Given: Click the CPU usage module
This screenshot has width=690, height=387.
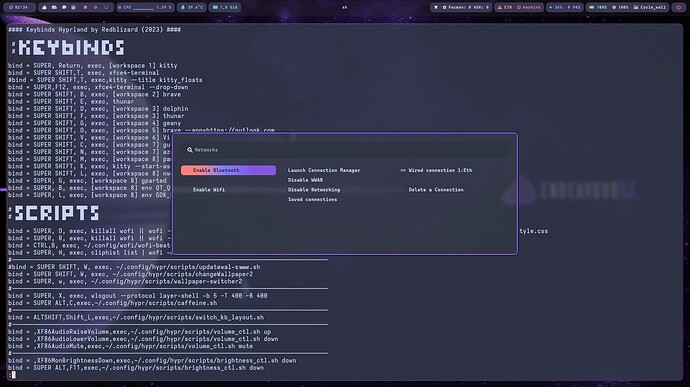Looking at the screenshot, I should tap(145, 7).
